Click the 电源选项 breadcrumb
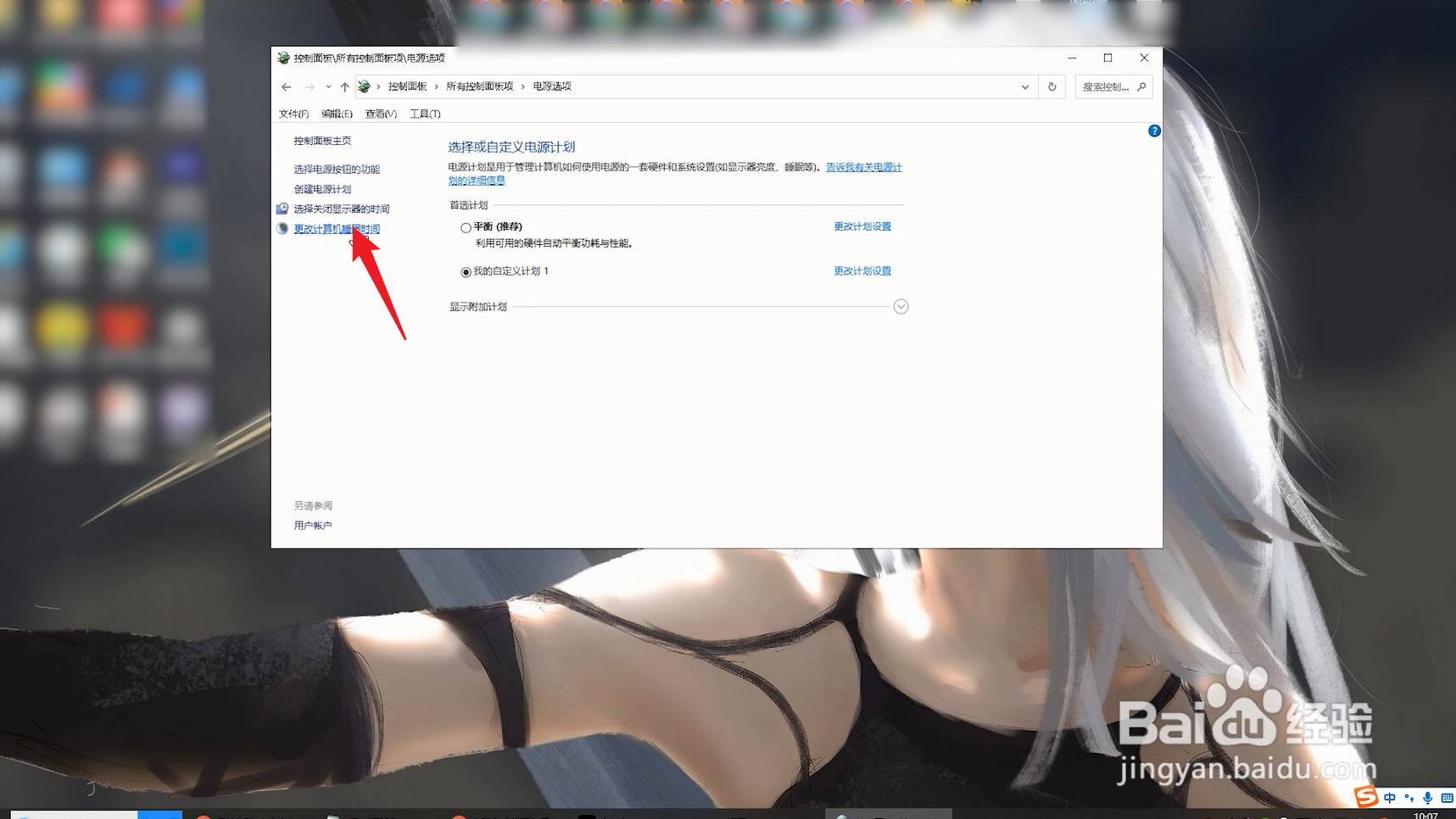 tap(552, 86)
